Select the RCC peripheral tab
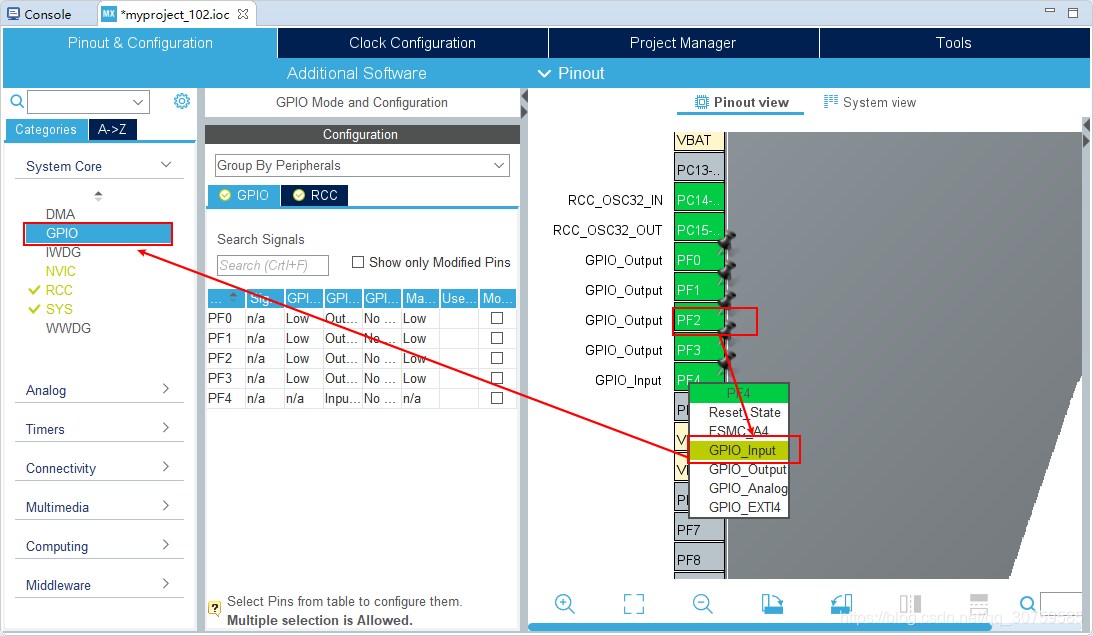 (315, 195)
